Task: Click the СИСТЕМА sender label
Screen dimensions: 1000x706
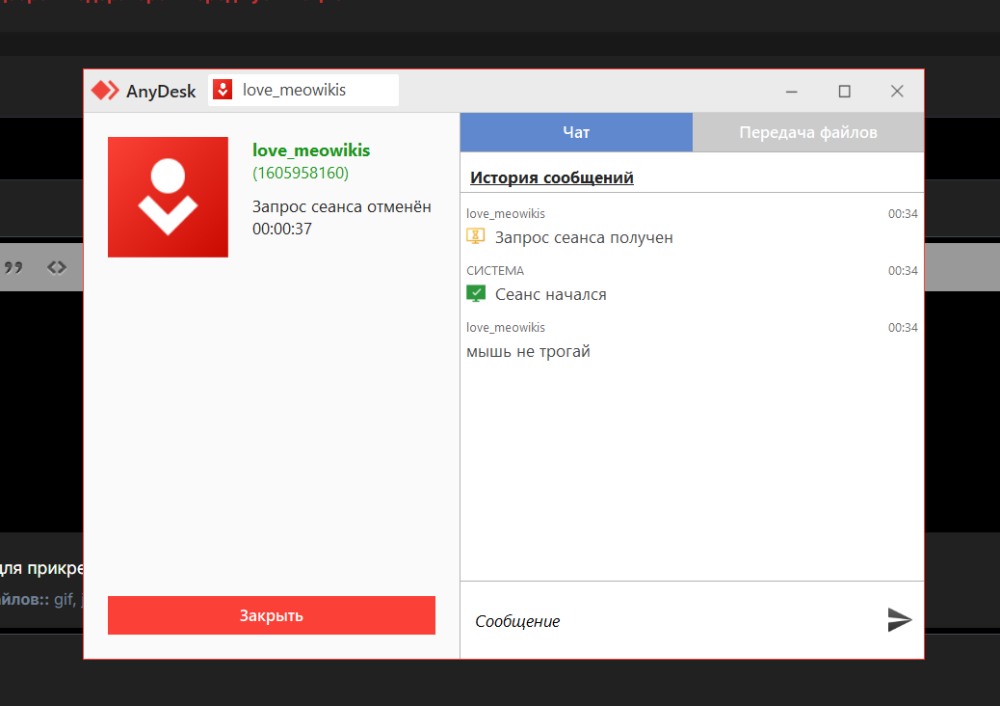Action: [495, 270]
